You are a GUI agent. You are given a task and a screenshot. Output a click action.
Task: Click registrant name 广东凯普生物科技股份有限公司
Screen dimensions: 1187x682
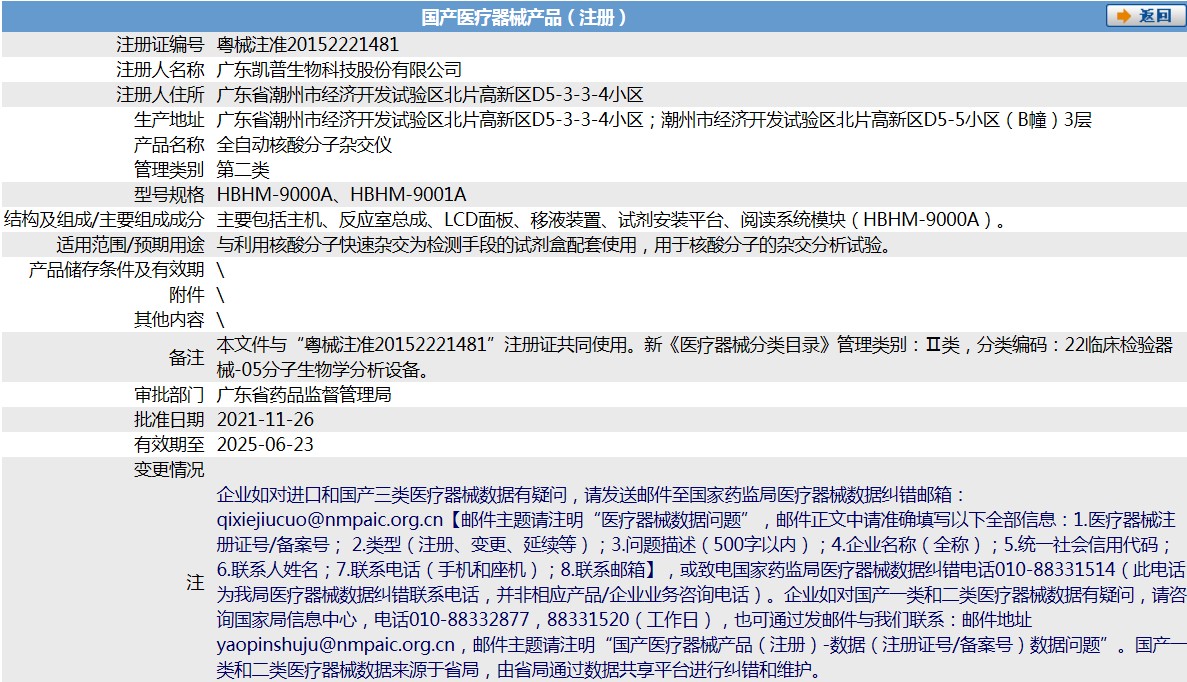[339, 70]
